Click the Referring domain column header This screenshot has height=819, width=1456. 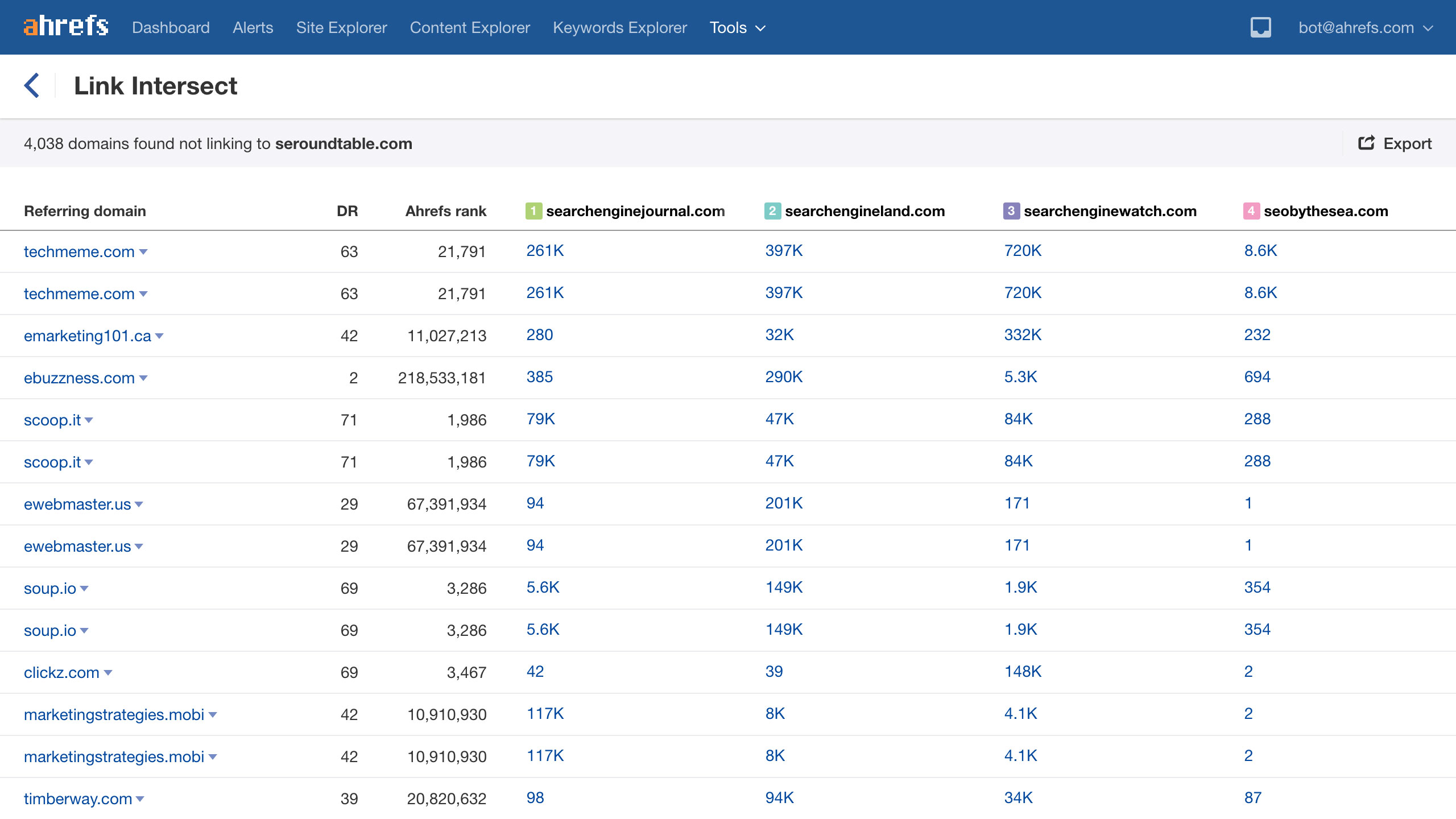click(84, 211)
